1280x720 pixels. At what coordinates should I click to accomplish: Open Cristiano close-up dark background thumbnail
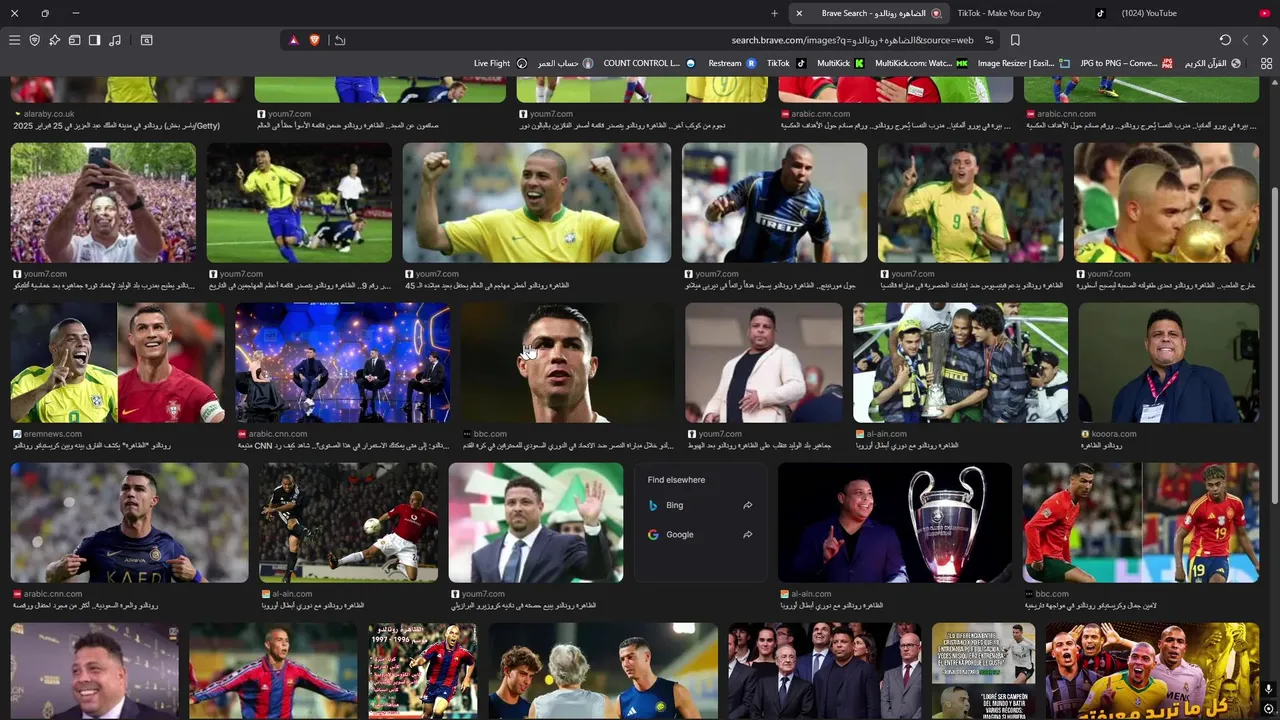tap(567, 363)
